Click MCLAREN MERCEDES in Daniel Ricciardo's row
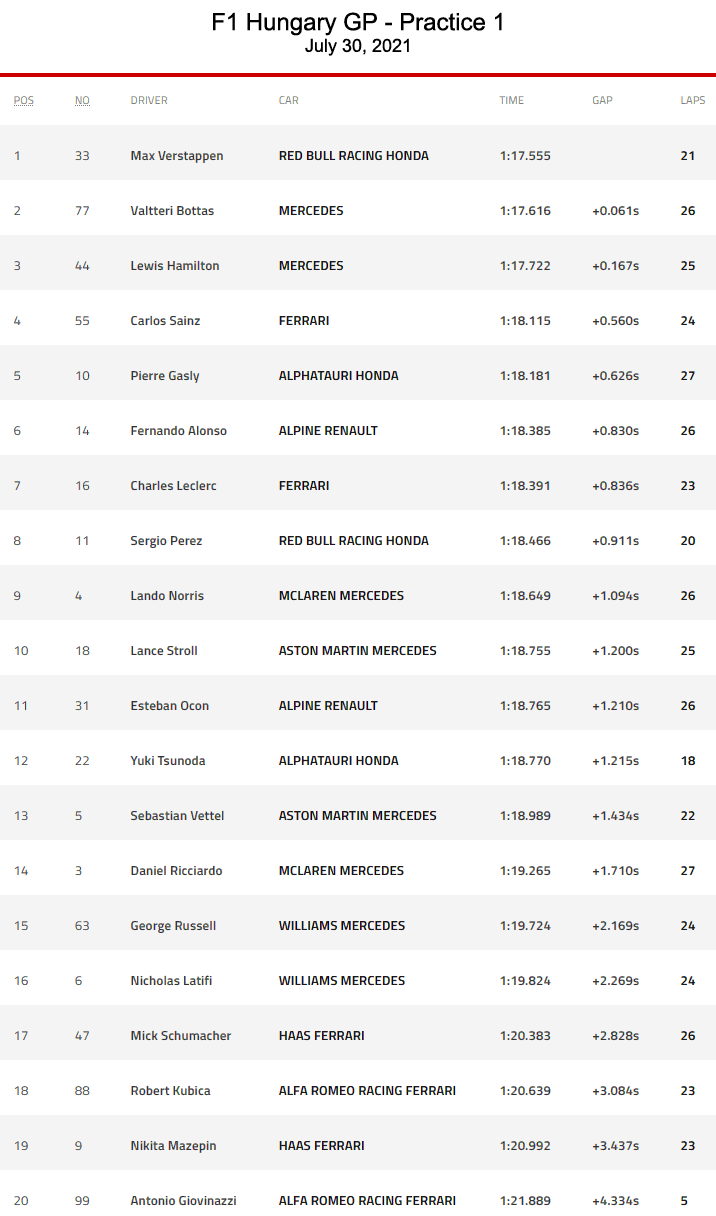 (x=341, y=871)
